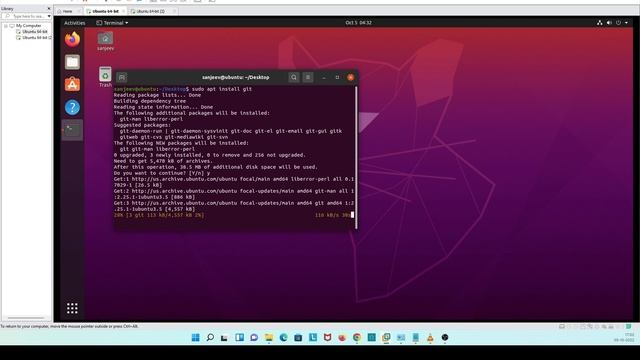Click the terminal new tab icon
The width and height of the screenshot is (640, 360).
point(122,77)
